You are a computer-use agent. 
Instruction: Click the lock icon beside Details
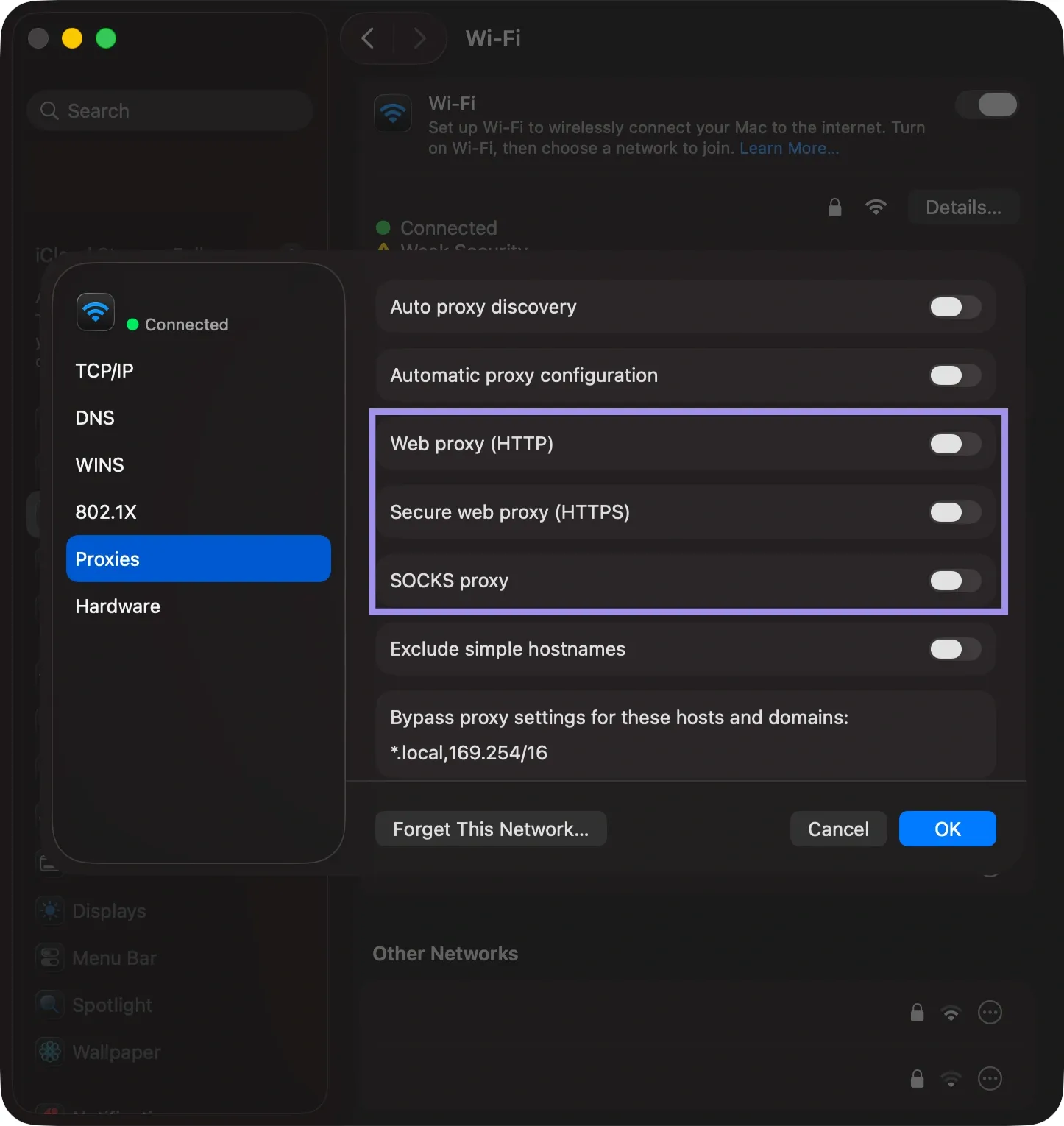(x=834, y=208)
